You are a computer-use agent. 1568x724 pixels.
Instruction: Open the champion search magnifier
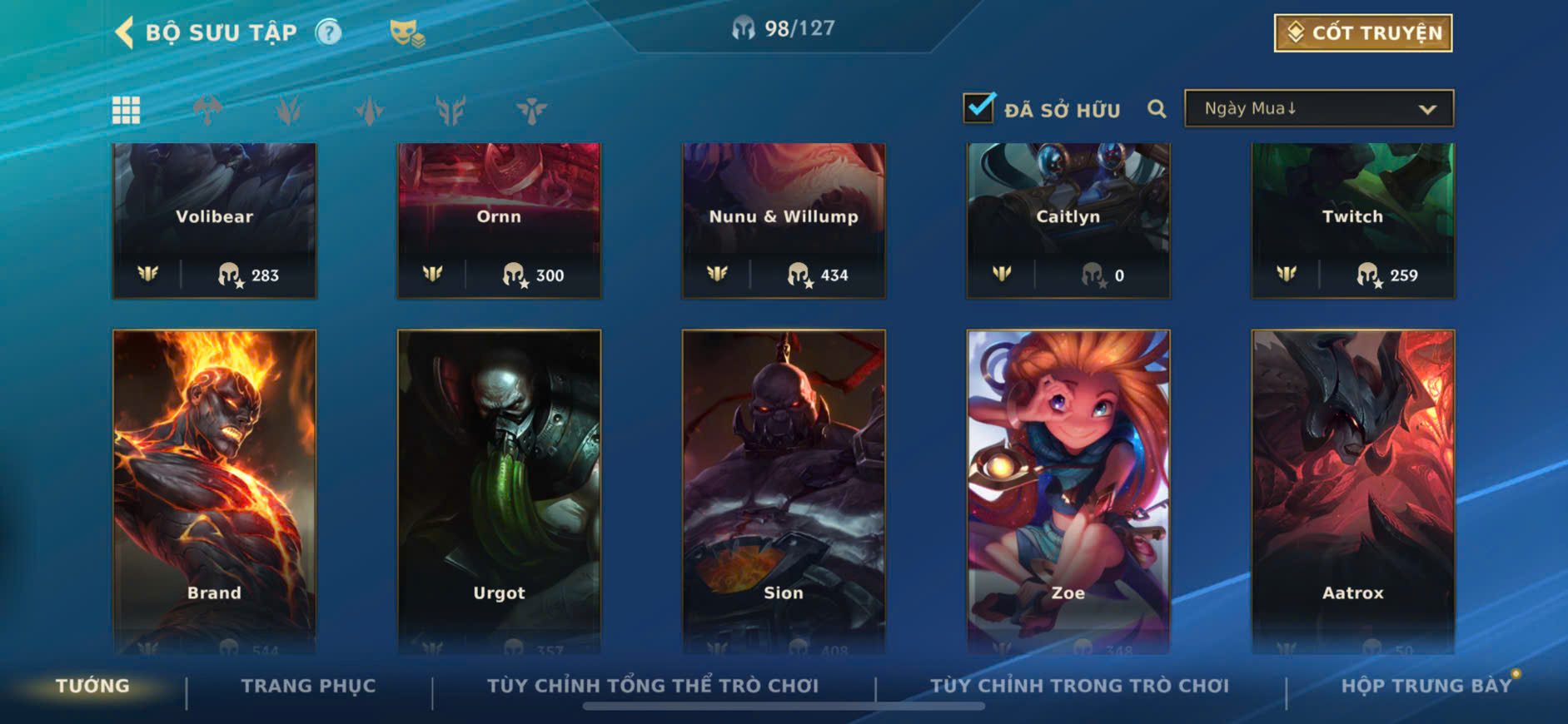pyautogui.click(x=1157, y=109)
